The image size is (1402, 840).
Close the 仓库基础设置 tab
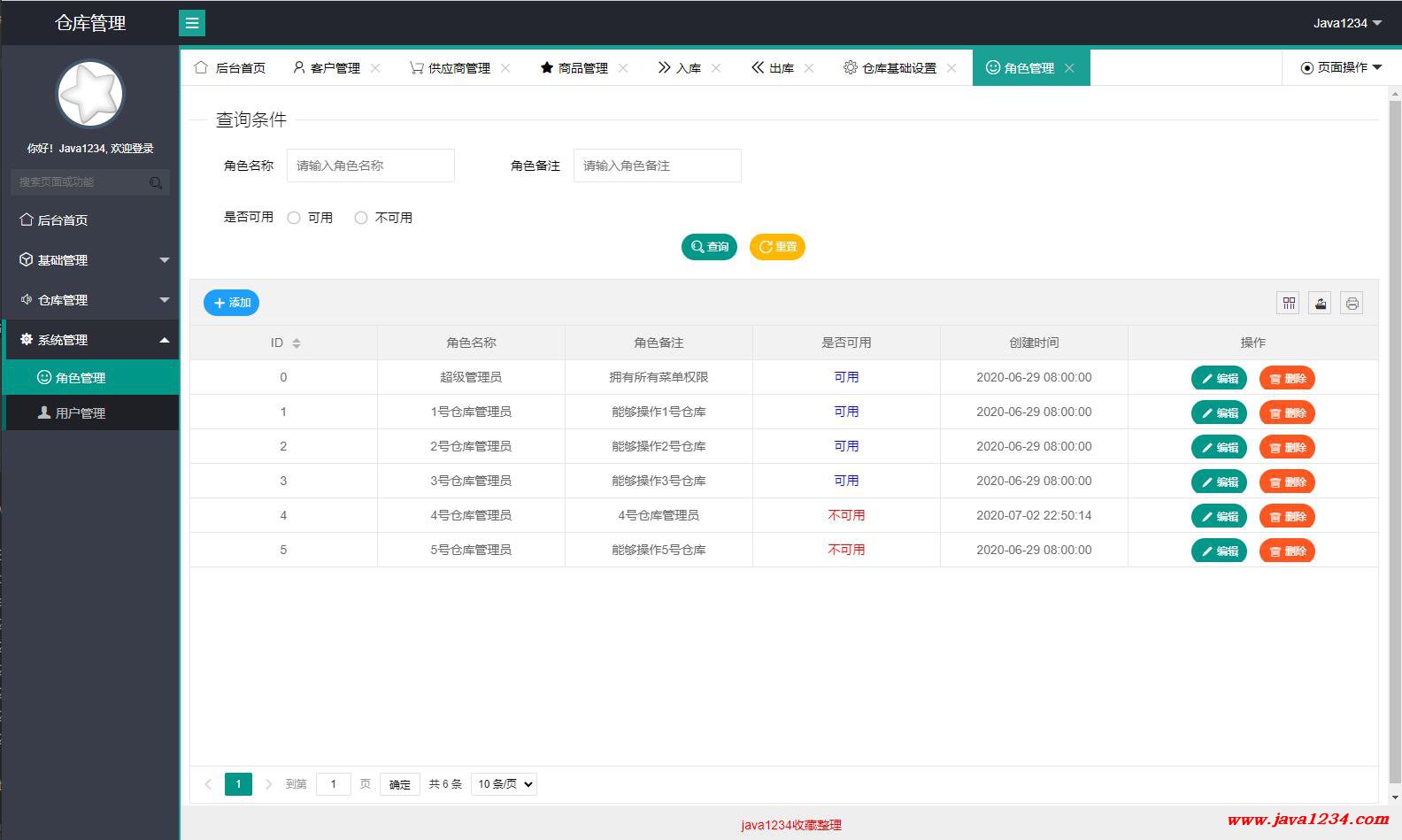951,68
